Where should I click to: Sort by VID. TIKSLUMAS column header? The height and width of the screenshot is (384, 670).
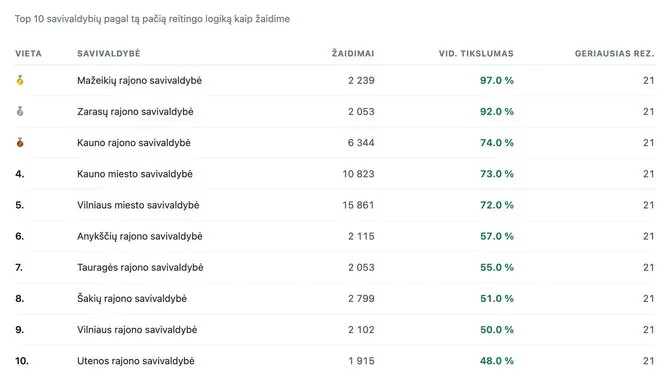[476, 53]
